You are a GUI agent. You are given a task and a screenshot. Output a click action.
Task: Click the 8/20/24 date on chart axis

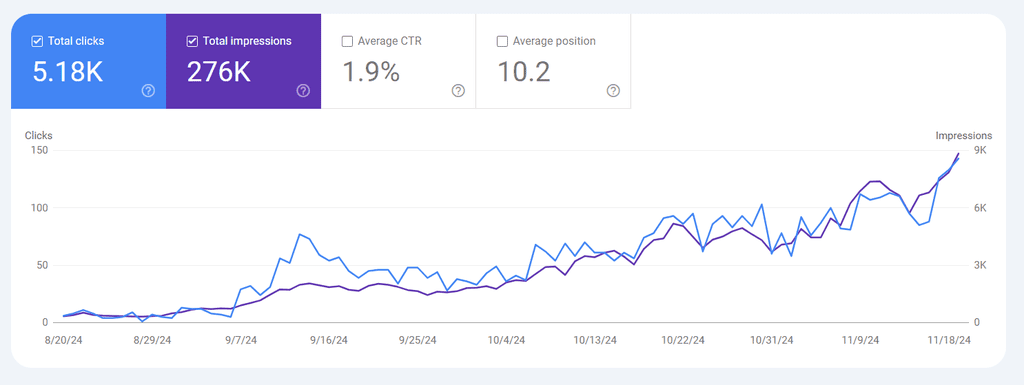click(63, 341)
